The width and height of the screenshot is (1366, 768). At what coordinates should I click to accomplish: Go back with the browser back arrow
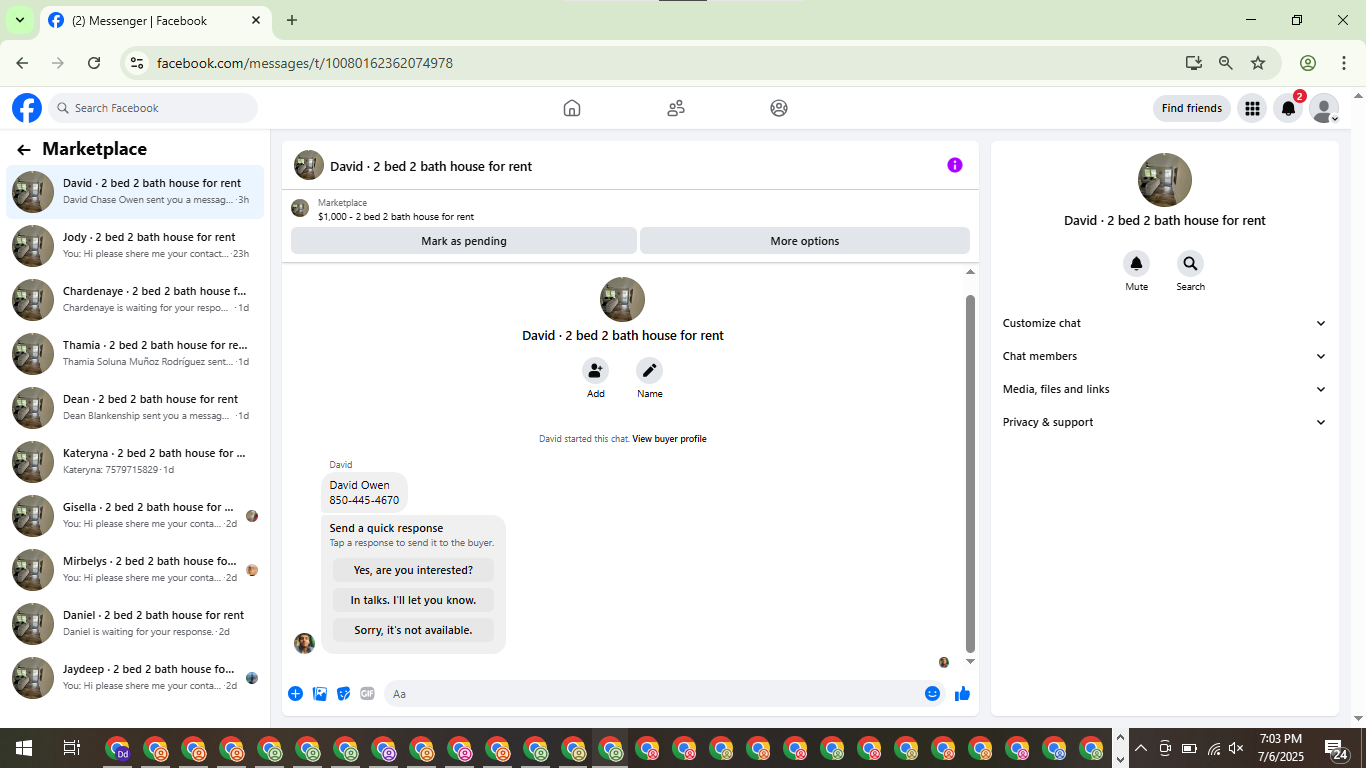(22, 63)
